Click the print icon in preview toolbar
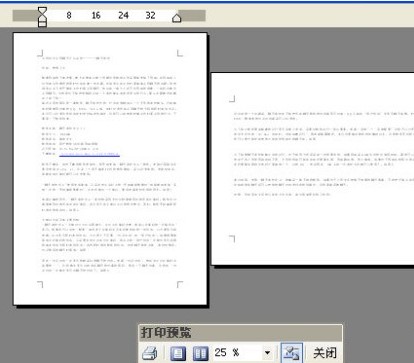 pyautogui.click(x=150, y=353)
